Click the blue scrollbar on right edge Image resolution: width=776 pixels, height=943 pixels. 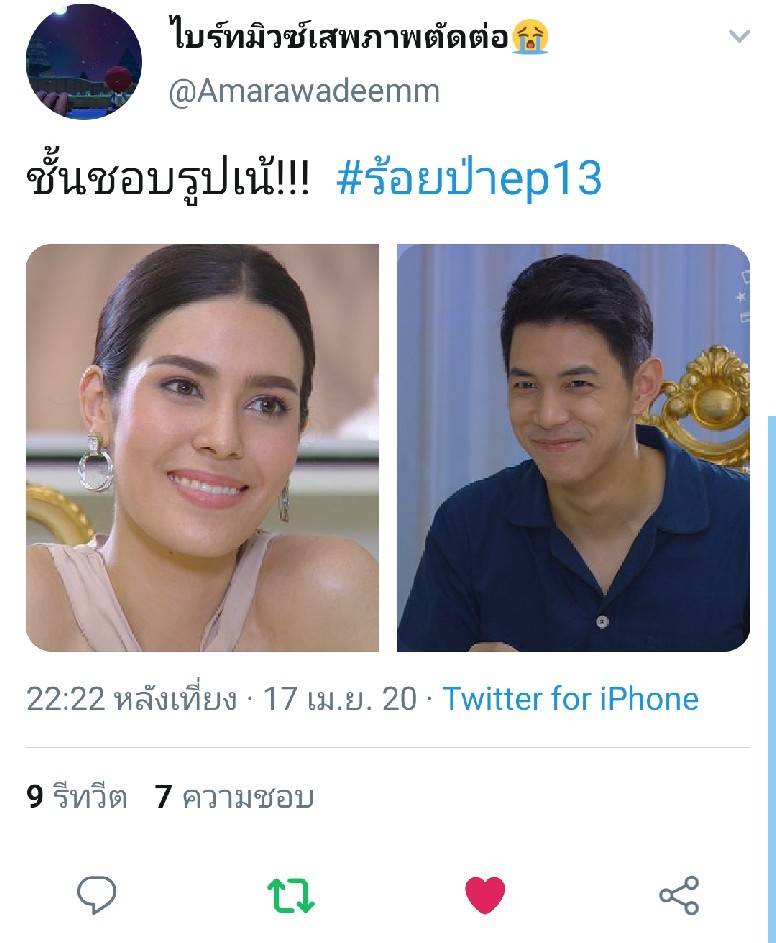tap(772, 678)
